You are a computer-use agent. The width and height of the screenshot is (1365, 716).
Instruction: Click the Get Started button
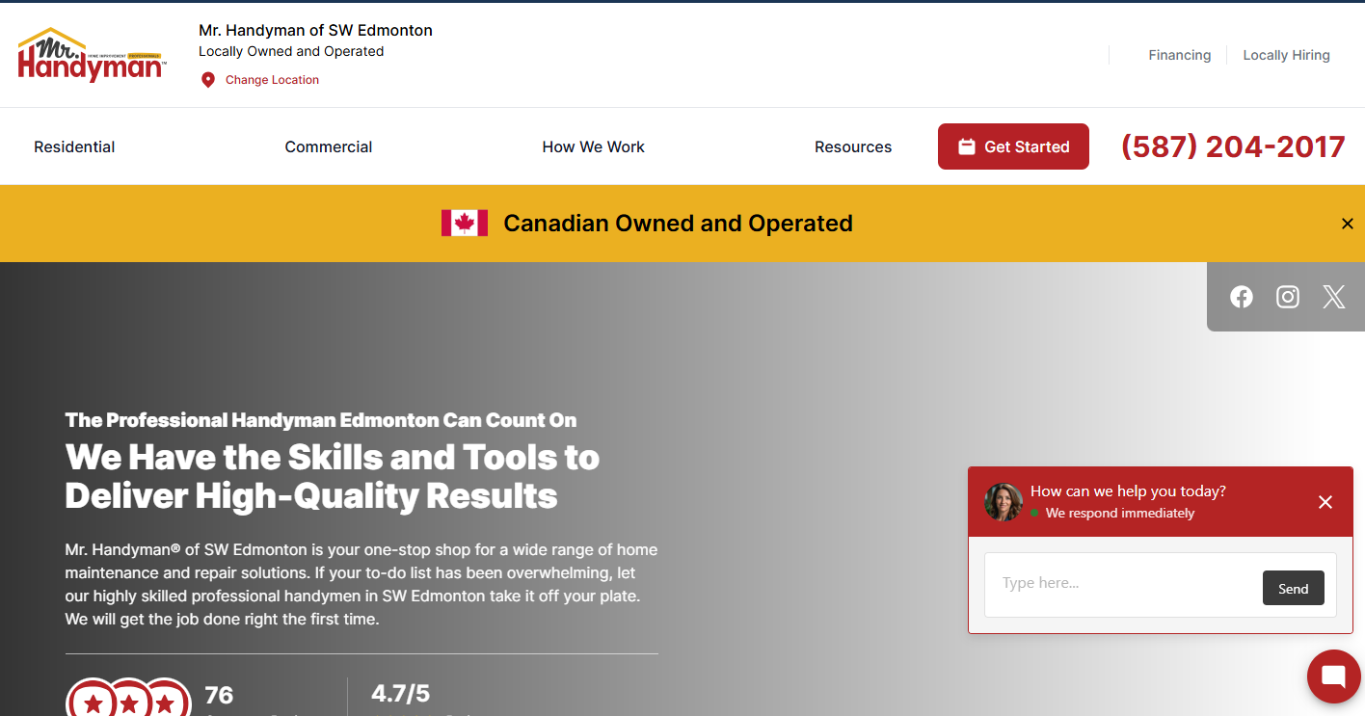pos(1013,147)
